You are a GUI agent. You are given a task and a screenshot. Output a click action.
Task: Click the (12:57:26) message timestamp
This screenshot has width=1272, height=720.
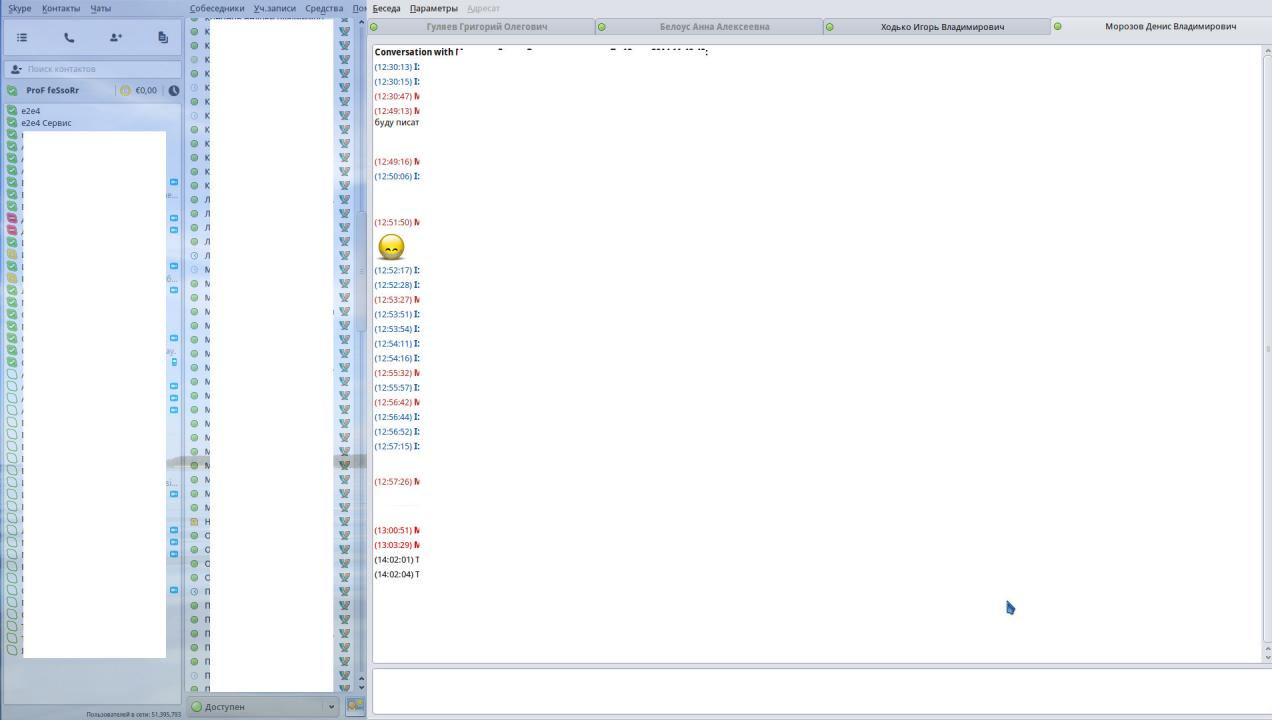click(393, 482)
